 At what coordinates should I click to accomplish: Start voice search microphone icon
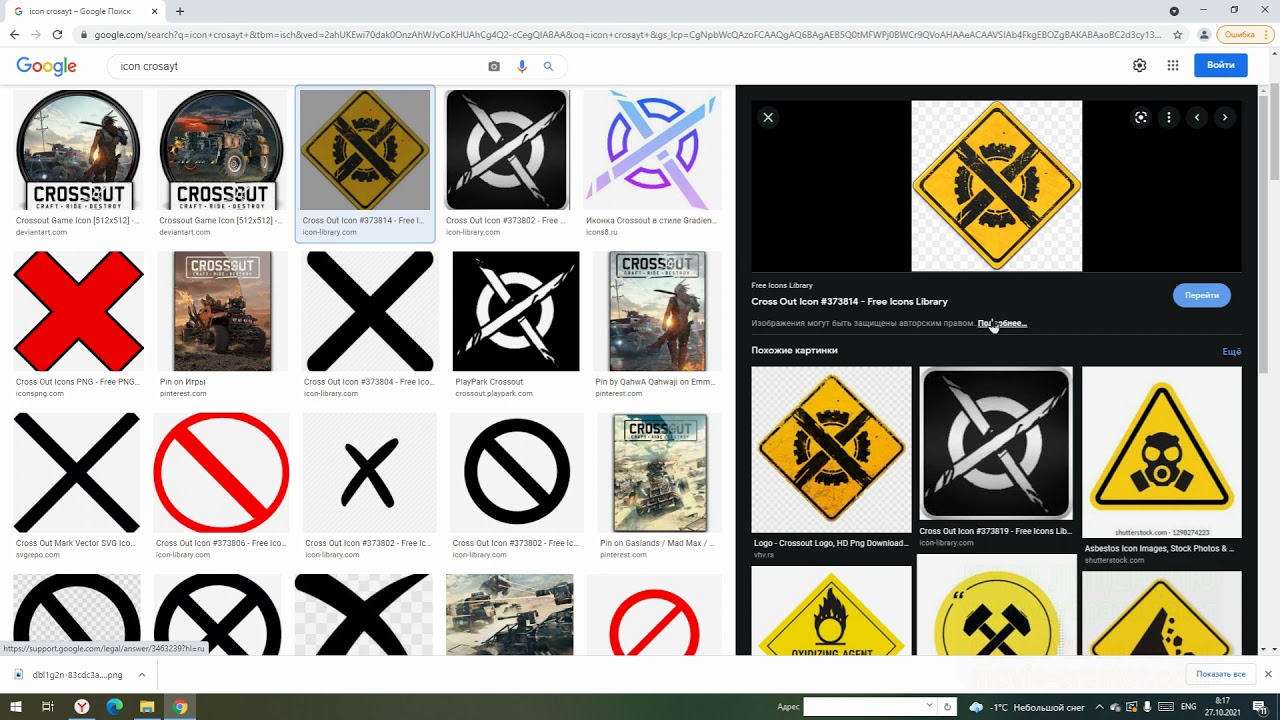[522, 66]
